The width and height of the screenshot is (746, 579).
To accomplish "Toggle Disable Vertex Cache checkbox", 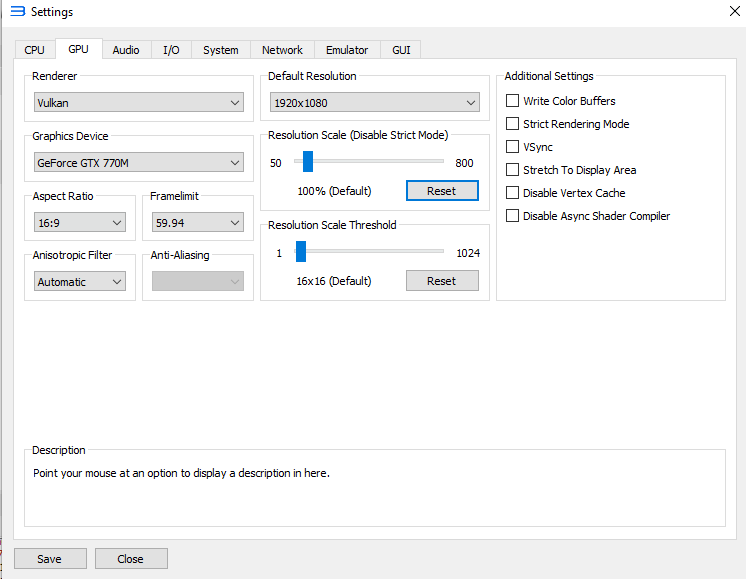I will (513, 193).
